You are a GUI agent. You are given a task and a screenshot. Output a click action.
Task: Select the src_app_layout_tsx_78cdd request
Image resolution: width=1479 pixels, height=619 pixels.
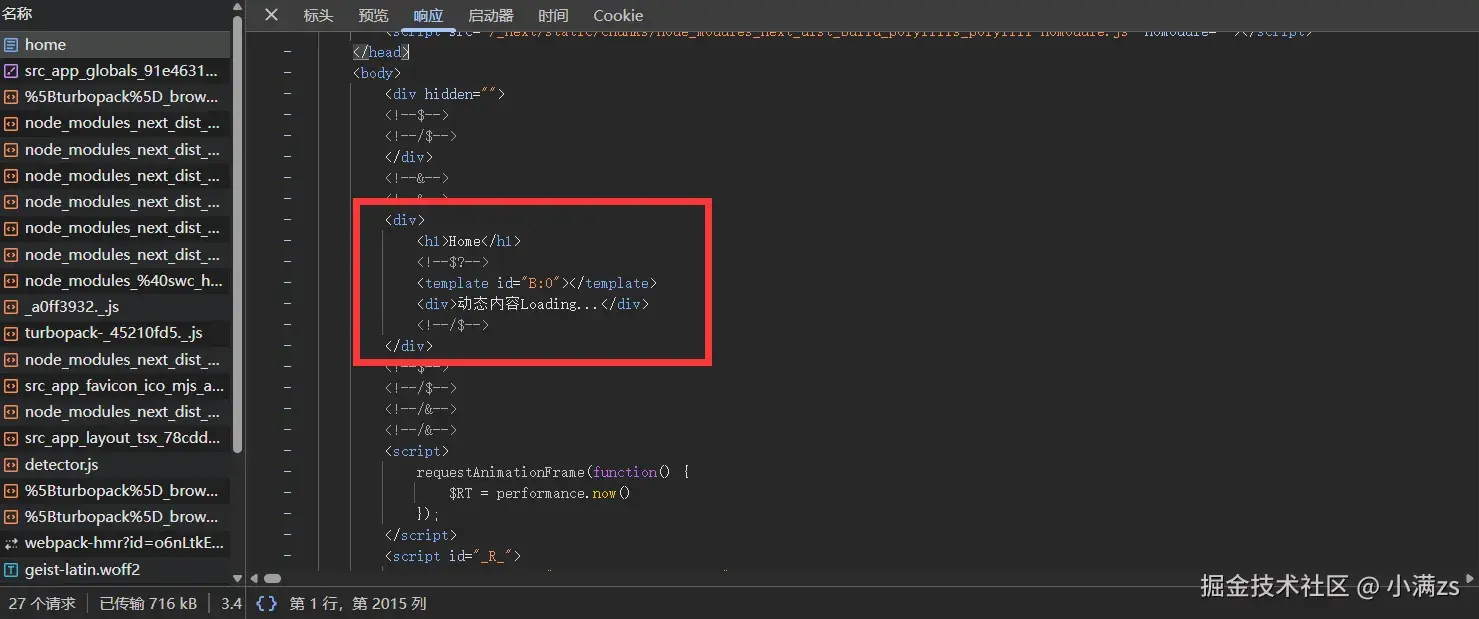(x=115, y=438)
